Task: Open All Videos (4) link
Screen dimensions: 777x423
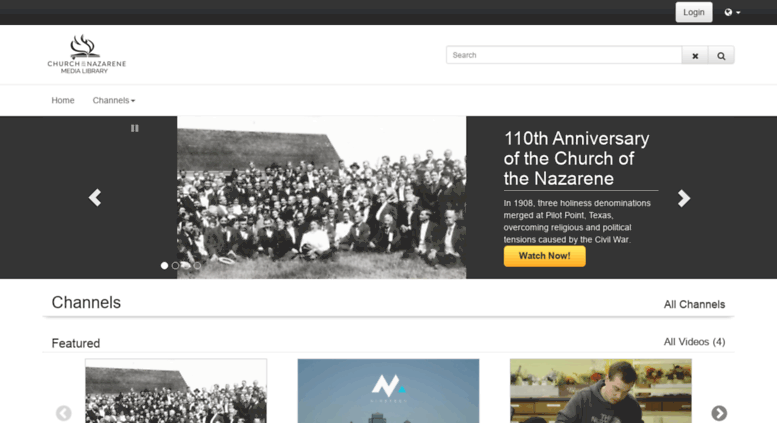Action: [694, 342]
